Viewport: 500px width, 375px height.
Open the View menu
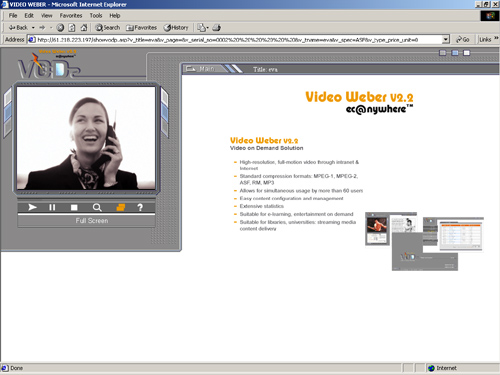coord(47,16)
